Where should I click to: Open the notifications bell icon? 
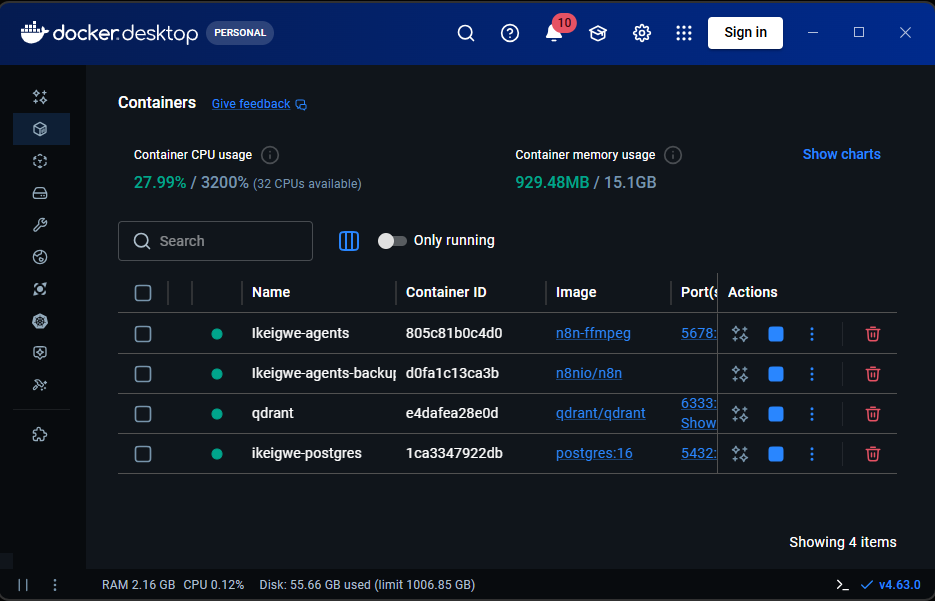pyautogui.click(x=553, y=33)
